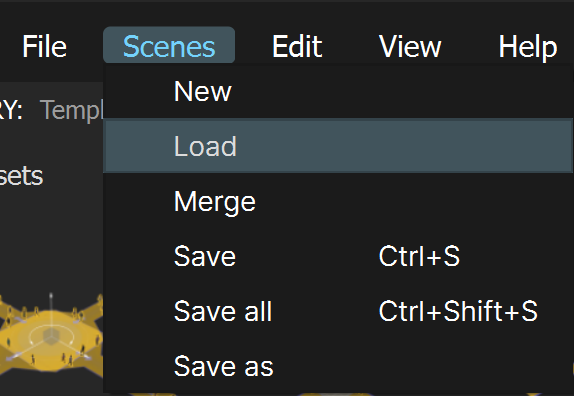Open the Help menu
Image resolution: width=574 pixels, height=396 pixels.
pyautogui.click(x=528, y=46)
